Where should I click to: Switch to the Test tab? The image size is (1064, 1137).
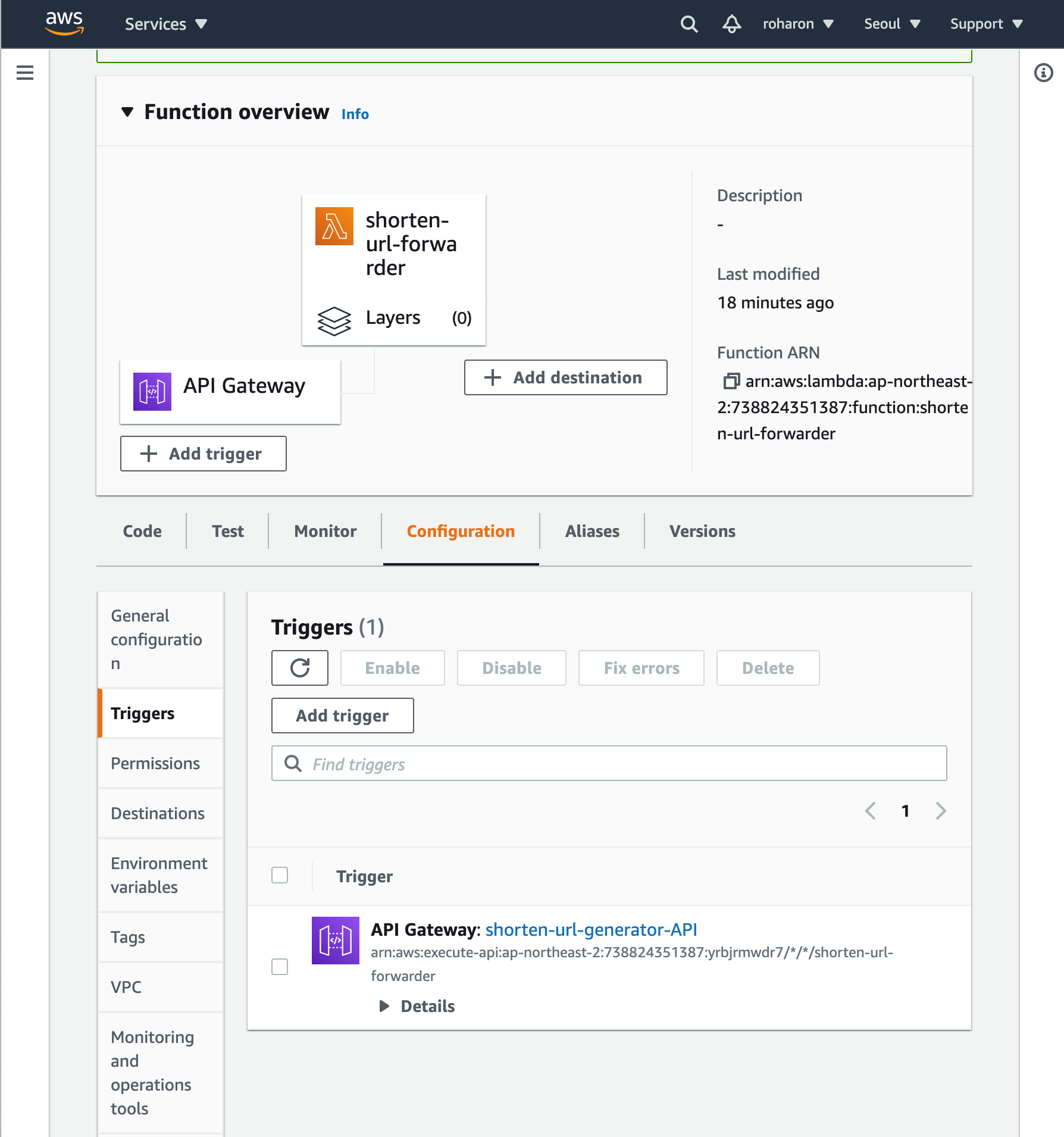[228, 531]
